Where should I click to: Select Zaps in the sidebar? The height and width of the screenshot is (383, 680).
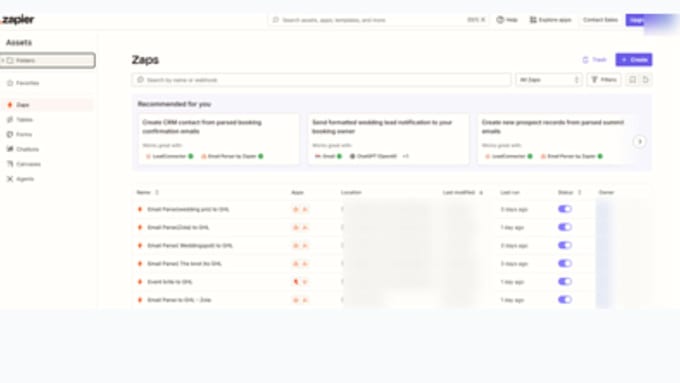click(x=47, y=105)
